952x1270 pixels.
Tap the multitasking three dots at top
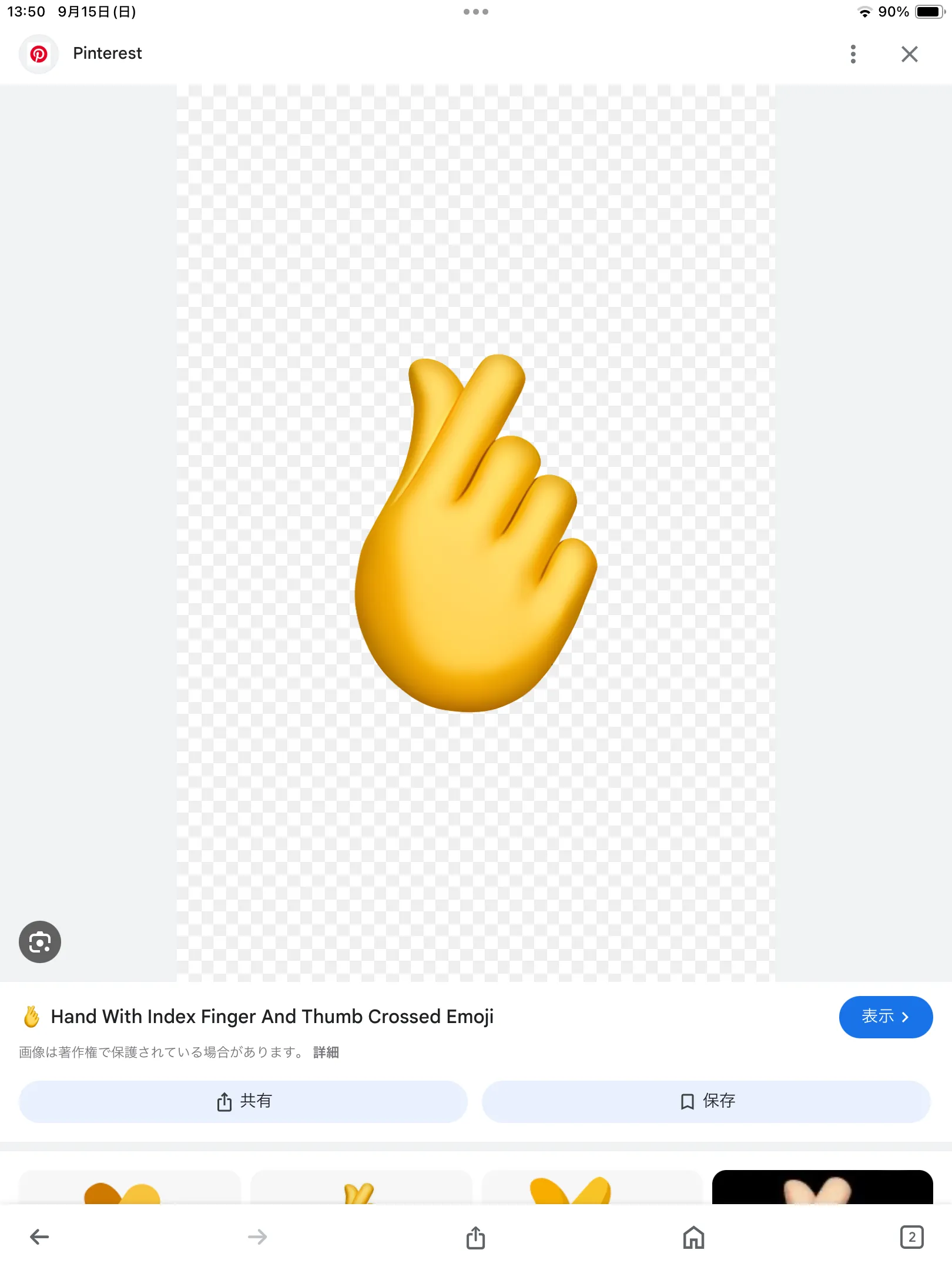point(476,12)
